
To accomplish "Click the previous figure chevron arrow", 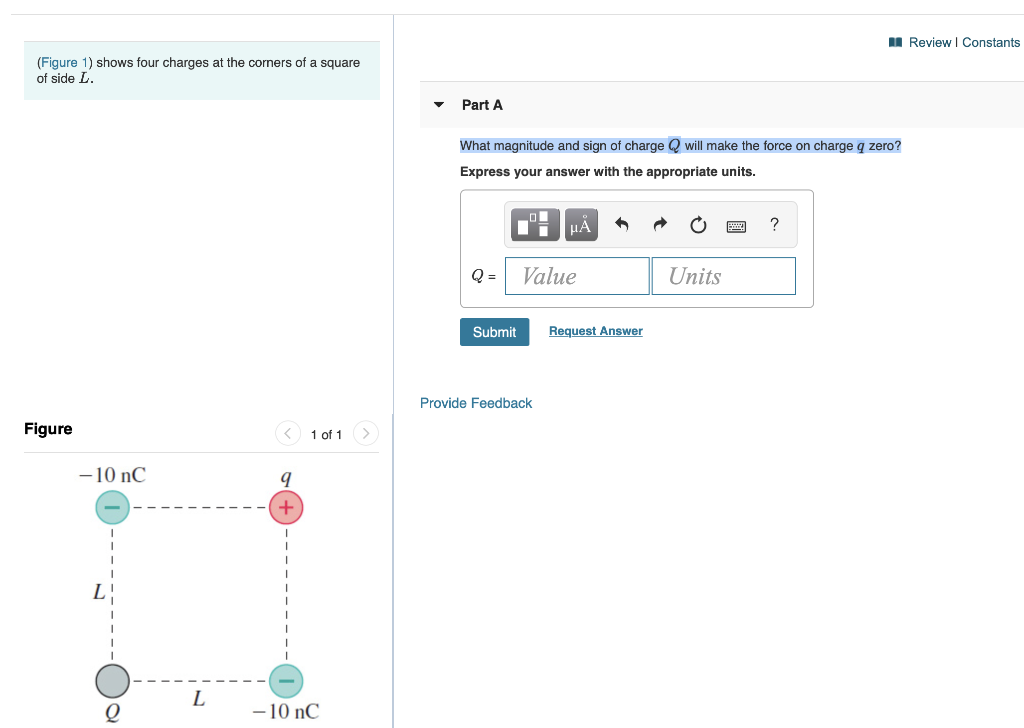I will (x=288, y=434).
